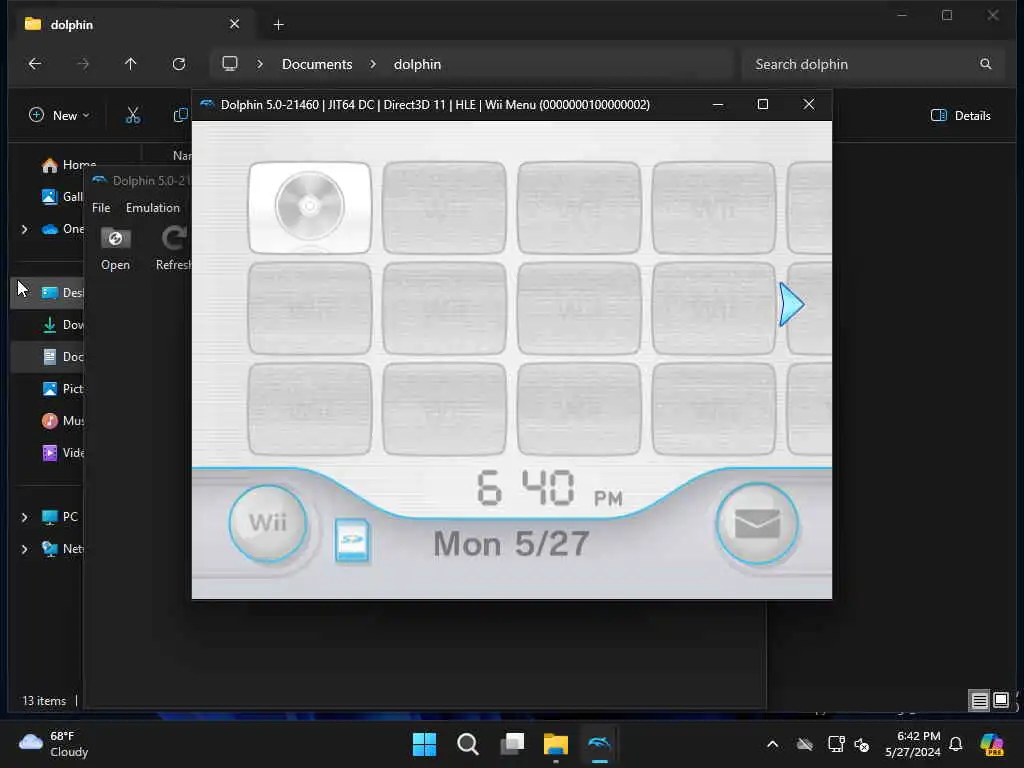The width and height of the screenshot is (1024, 768).
Task: Expand the PC tree node
Action: [x=25, y=517]
